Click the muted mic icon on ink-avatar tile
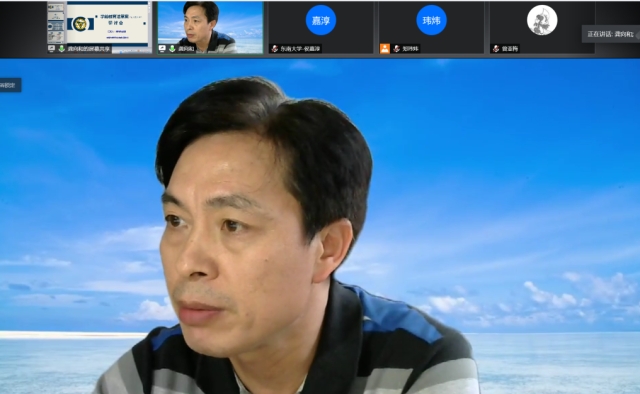This screenshot has height=394, width=640. point(496,49)
